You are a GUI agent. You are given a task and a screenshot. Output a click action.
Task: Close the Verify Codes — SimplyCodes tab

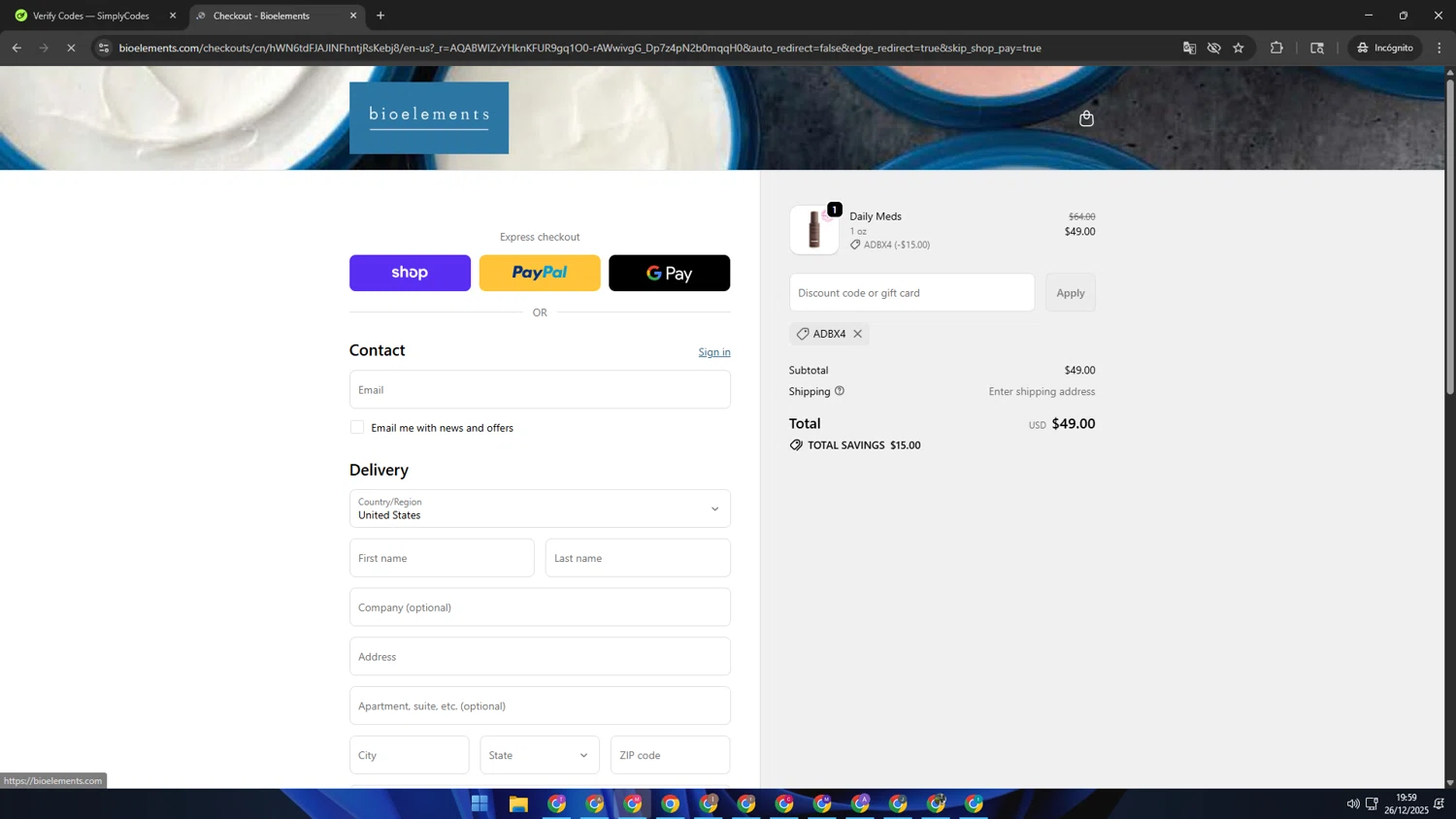[x=173, y=16]
